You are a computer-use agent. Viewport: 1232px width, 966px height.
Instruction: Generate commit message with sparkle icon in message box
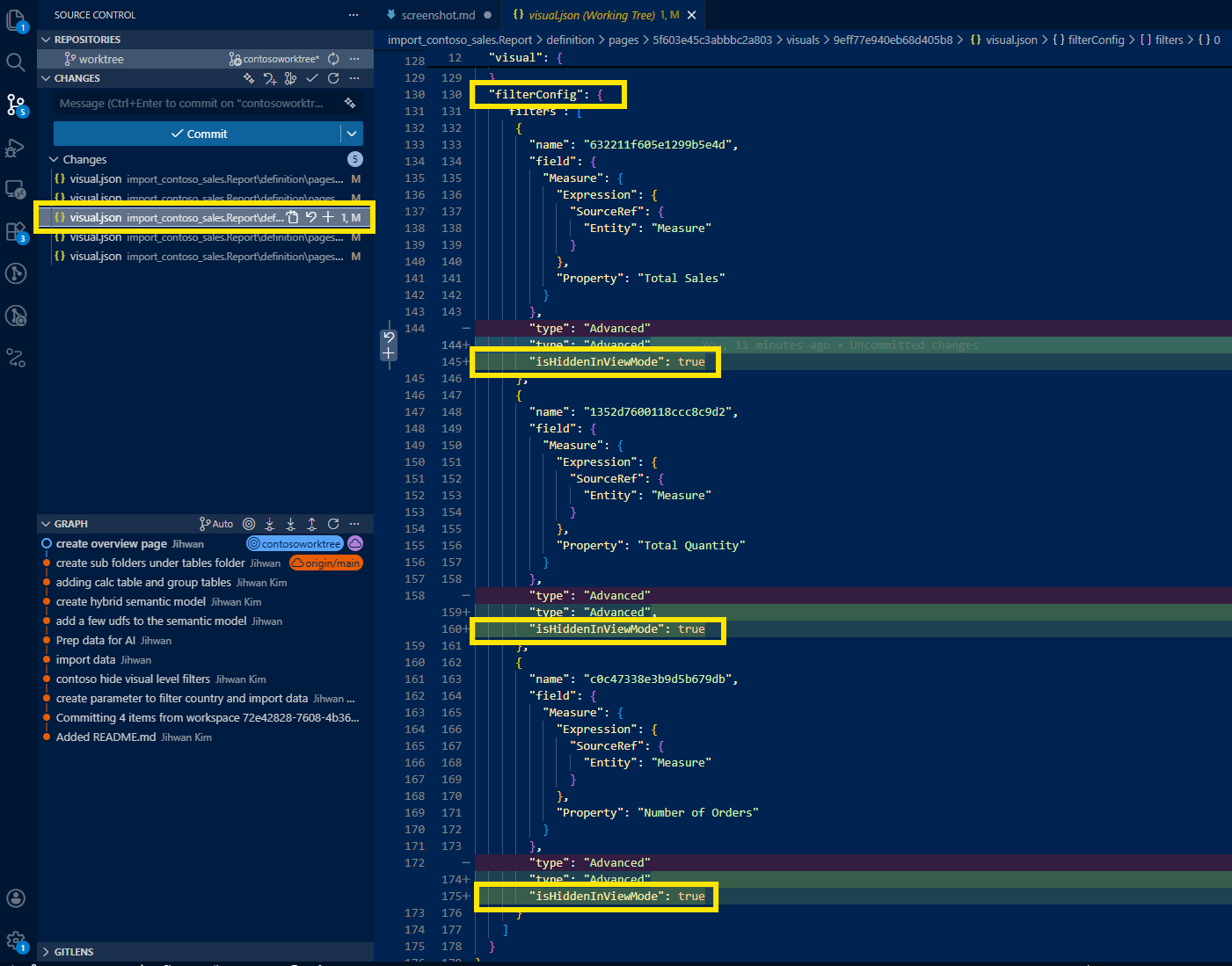tap(350, 103)
